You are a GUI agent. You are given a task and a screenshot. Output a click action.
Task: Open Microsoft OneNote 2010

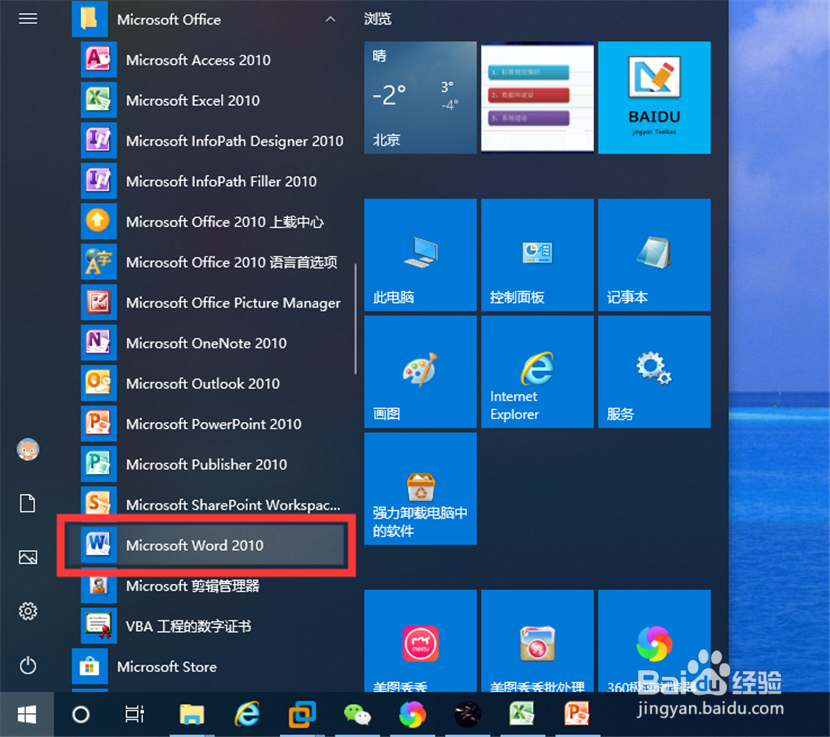pyautogui.click(x=212, y=343)
